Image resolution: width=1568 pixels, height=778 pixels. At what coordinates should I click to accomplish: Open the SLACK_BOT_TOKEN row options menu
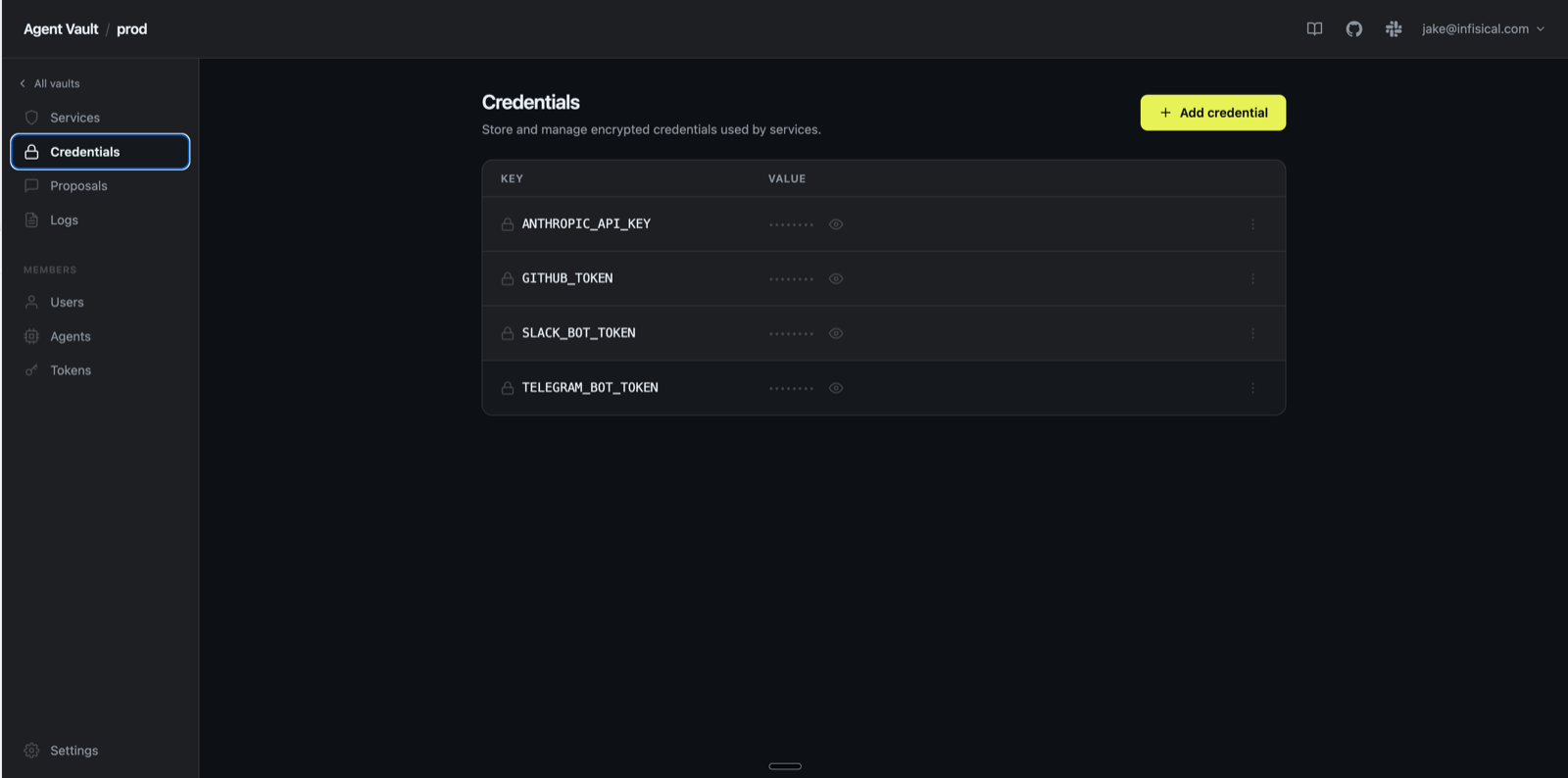pos(1252,333)
